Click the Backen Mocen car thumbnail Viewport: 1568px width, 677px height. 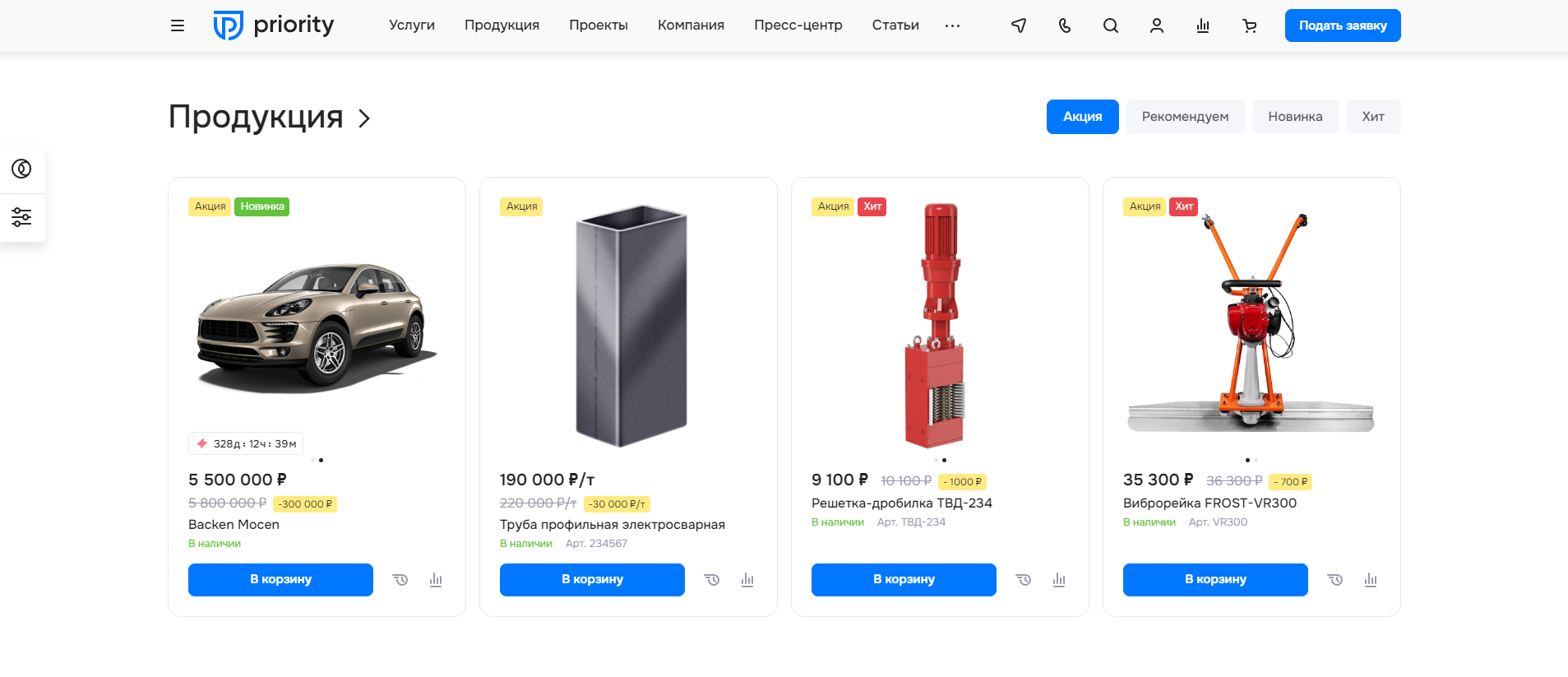click(x=317, y=327)
